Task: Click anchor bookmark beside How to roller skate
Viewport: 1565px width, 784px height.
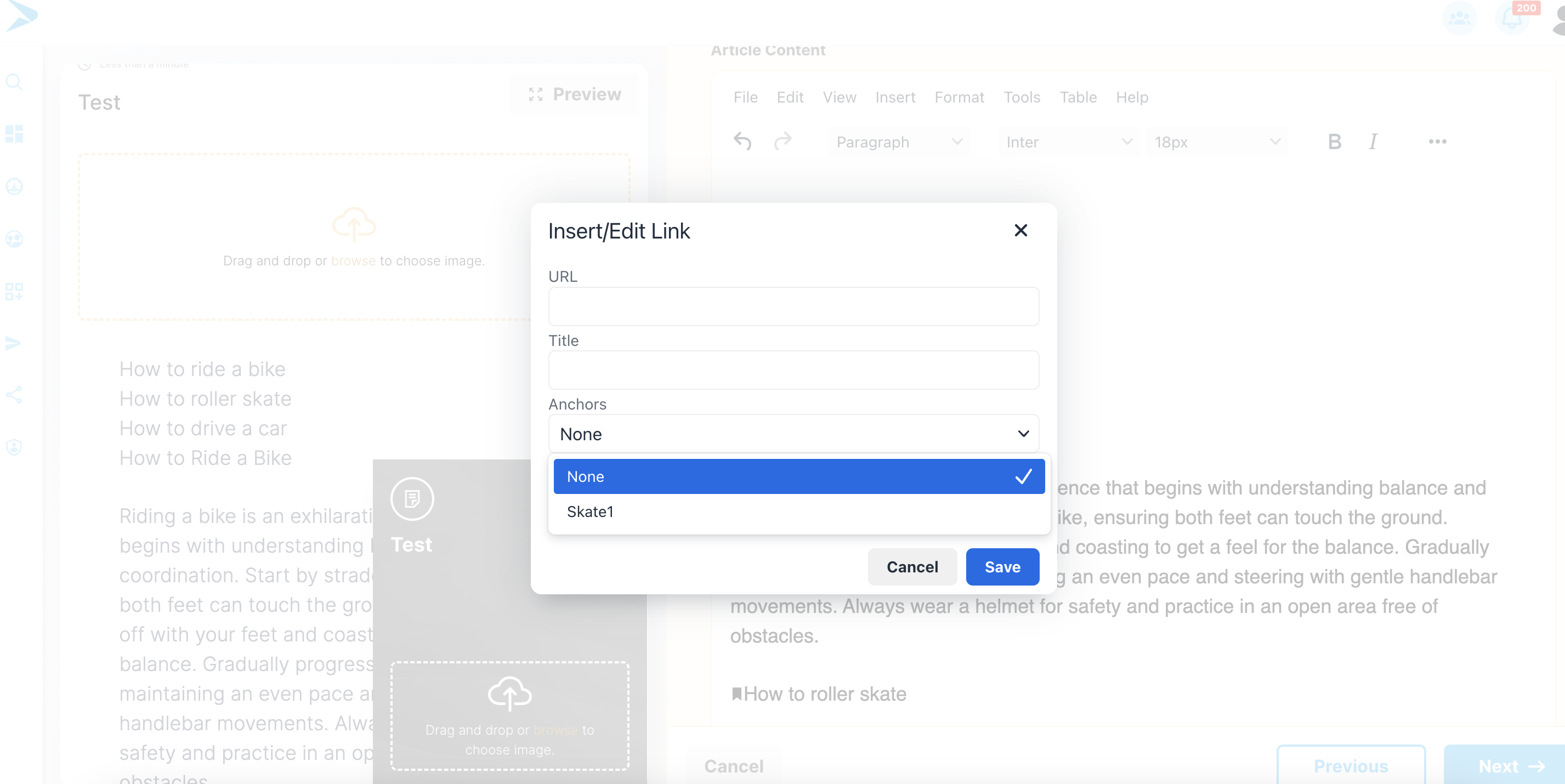Action: pos(736,694)
